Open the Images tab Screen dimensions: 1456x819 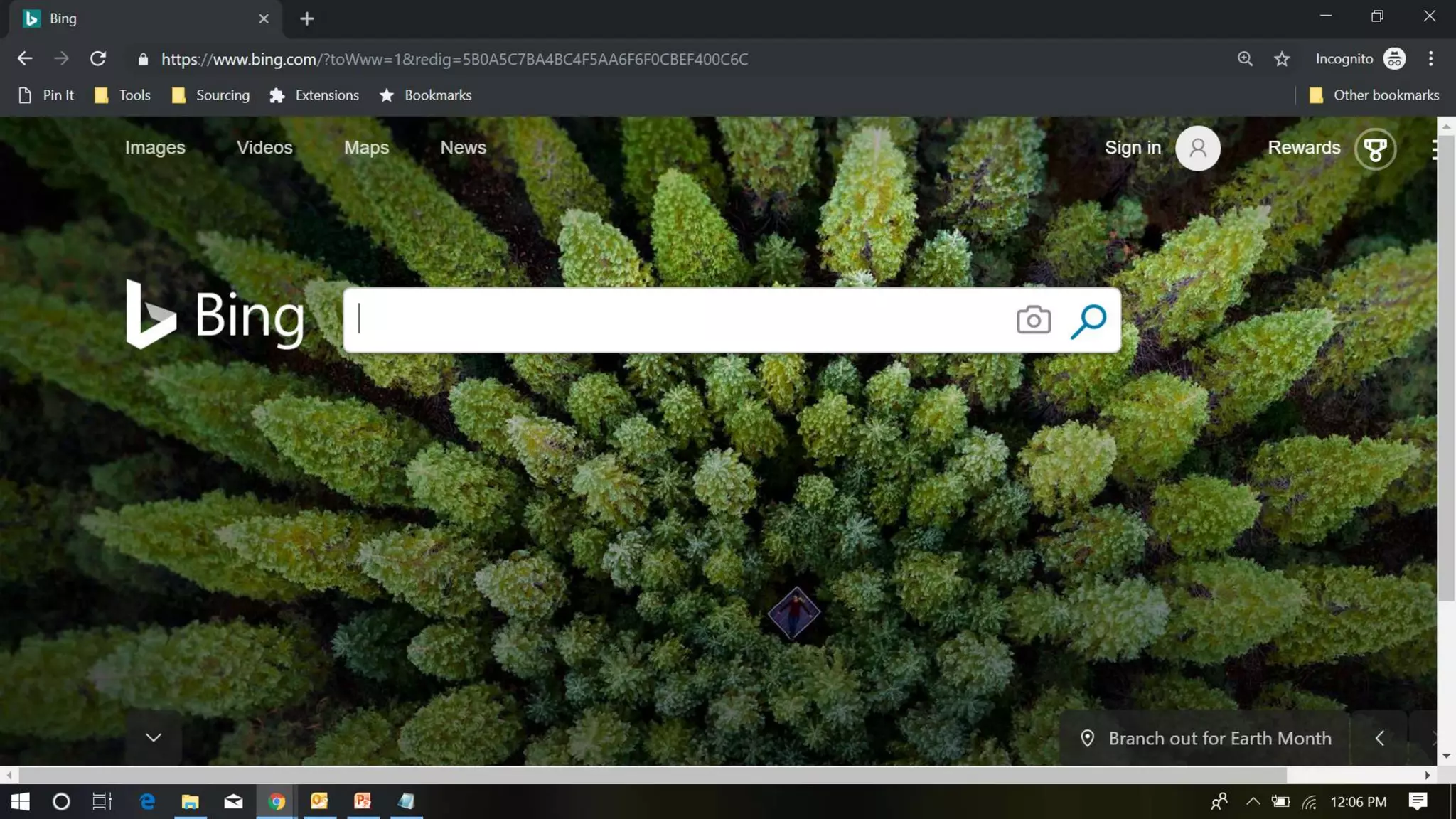[x=155, y=147]
